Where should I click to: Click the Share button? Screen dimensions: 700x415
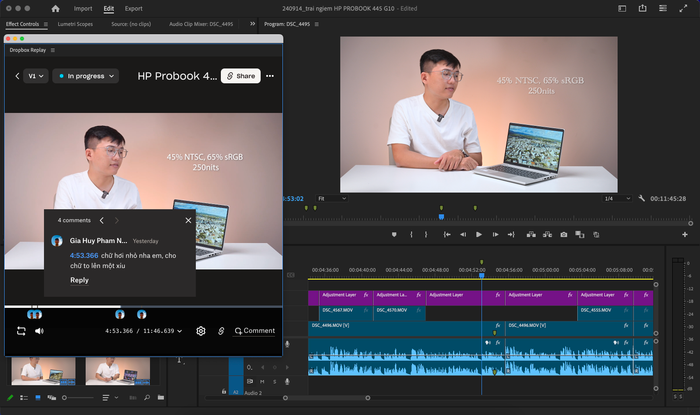tap(241, 76)
